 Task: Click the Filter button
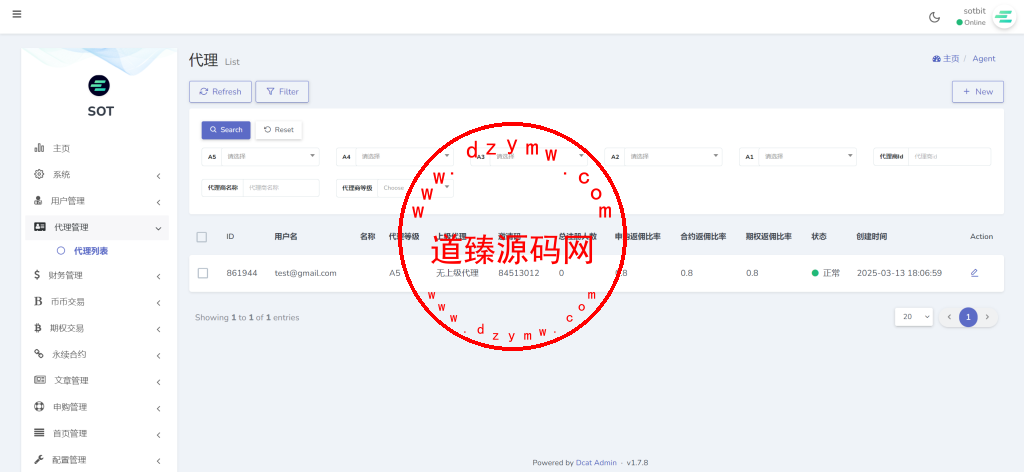point(282,92)
